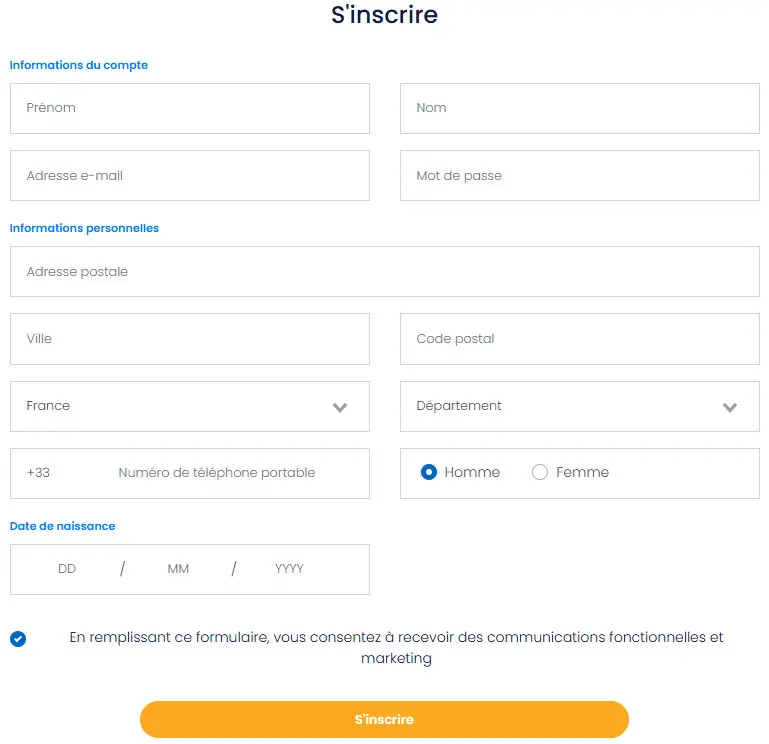This screenshot has height=744, width=769.
Task: Click the Adresse postale field
Action: point(385,272)
